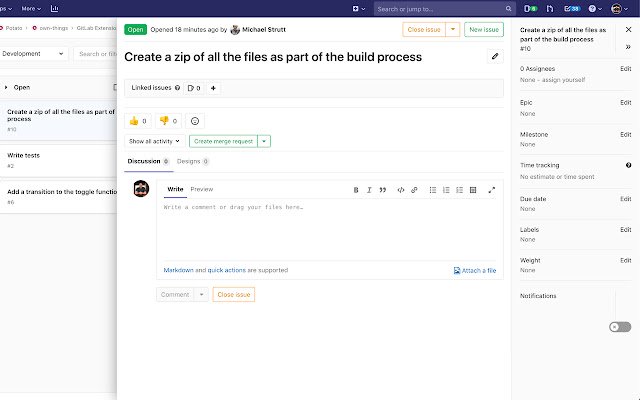Select the Preview tab
640x400 pixels.
pyautogui.click(x=202, y=189)
